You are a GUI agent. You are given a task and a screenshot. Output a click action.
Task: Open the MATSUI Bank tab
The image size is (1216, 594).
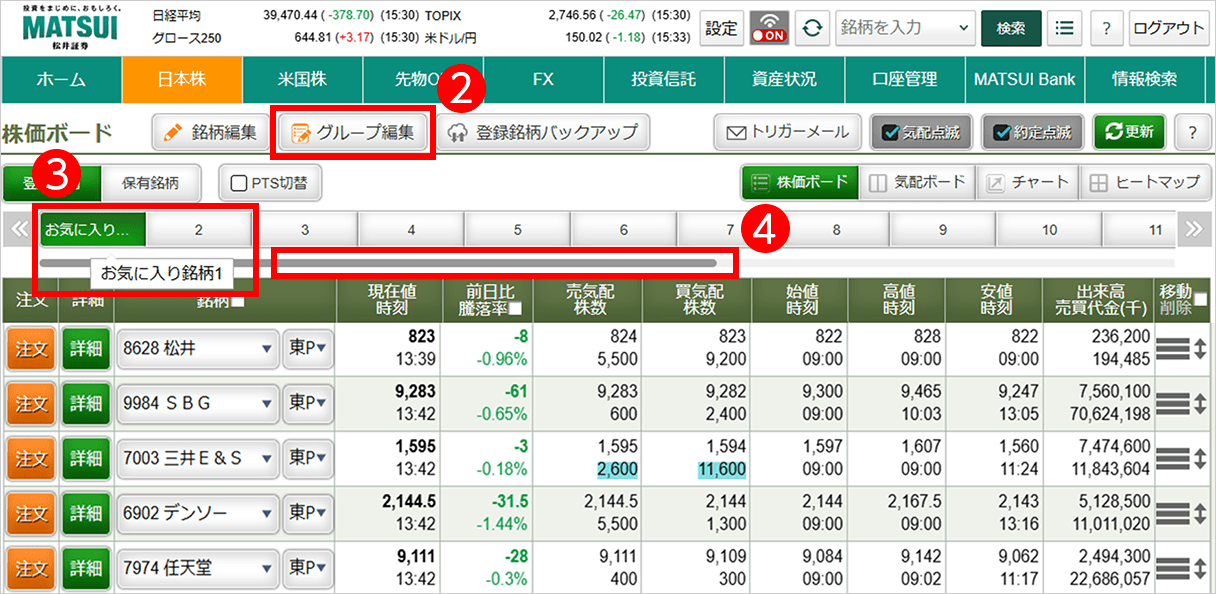point(1025,80)
